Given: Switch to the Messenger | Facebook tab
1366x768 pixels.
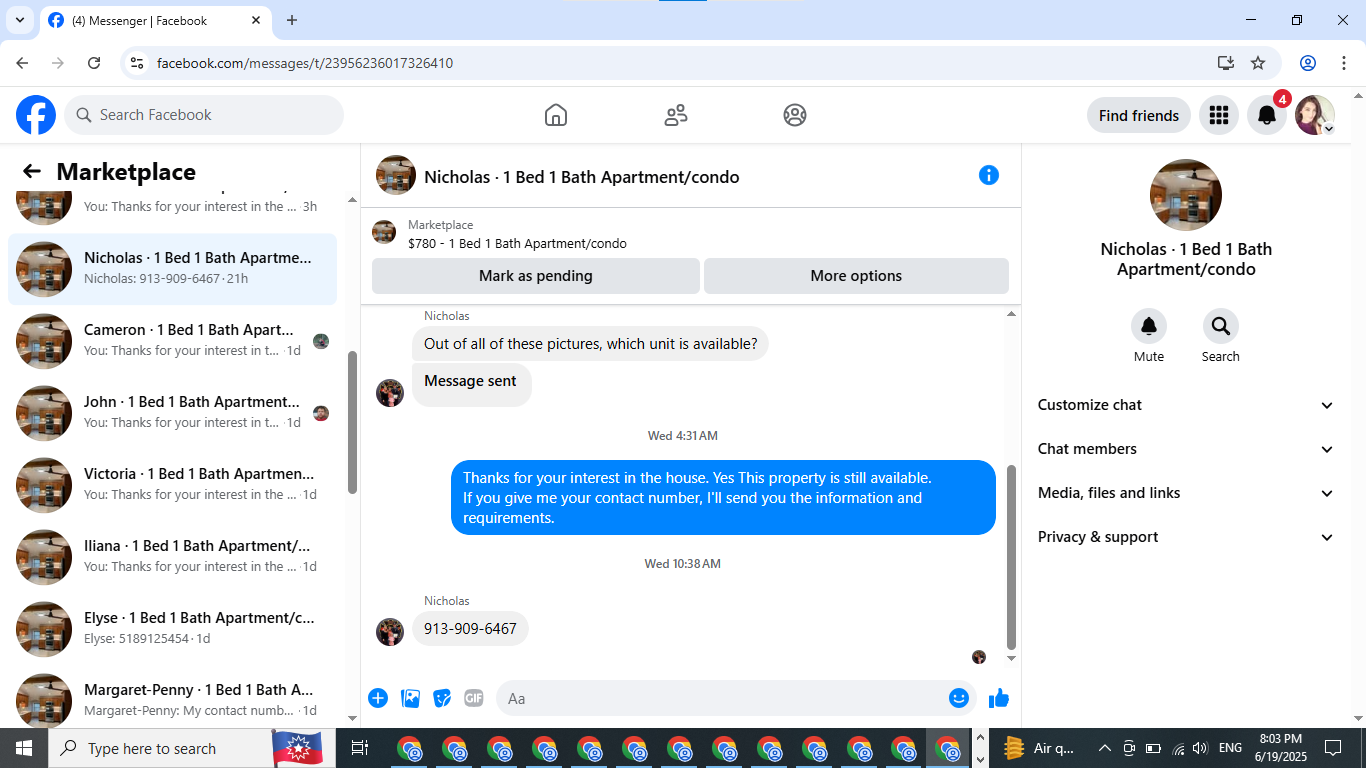Looking at the screenshot, I should click(155, 20).
